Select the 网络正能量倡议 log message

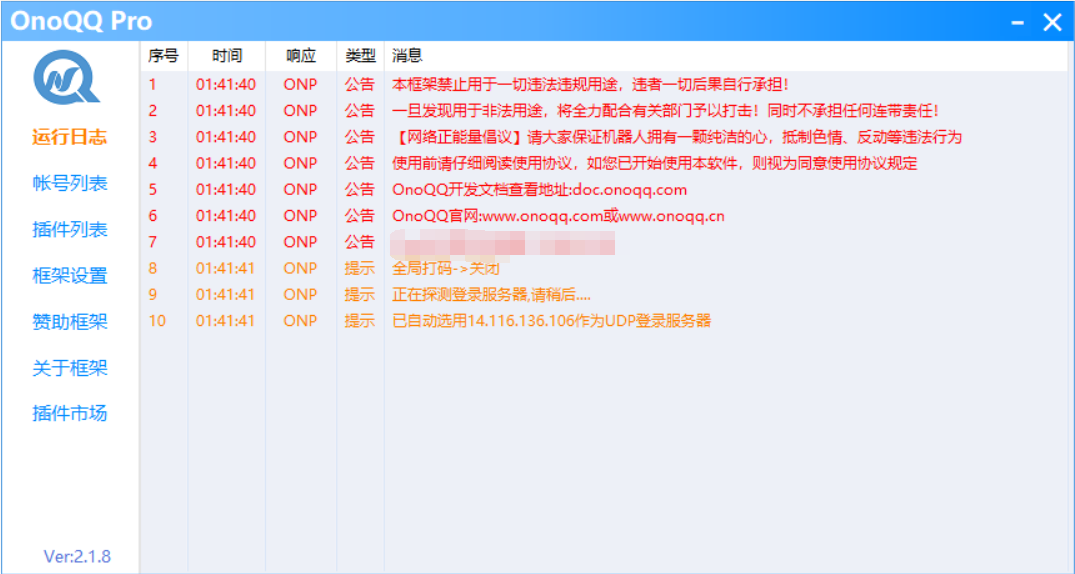pyautogui.click(x=677, y=137)
